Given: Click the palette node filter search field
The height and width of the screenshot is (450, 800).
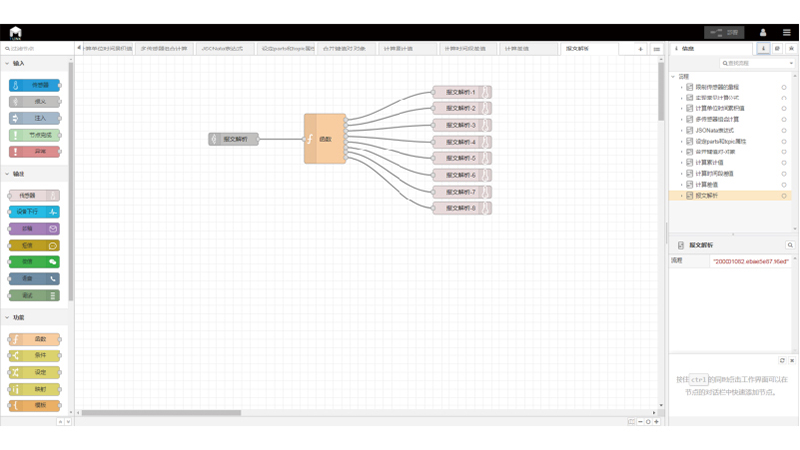Looking at the screenshot, I should [38, 49].
